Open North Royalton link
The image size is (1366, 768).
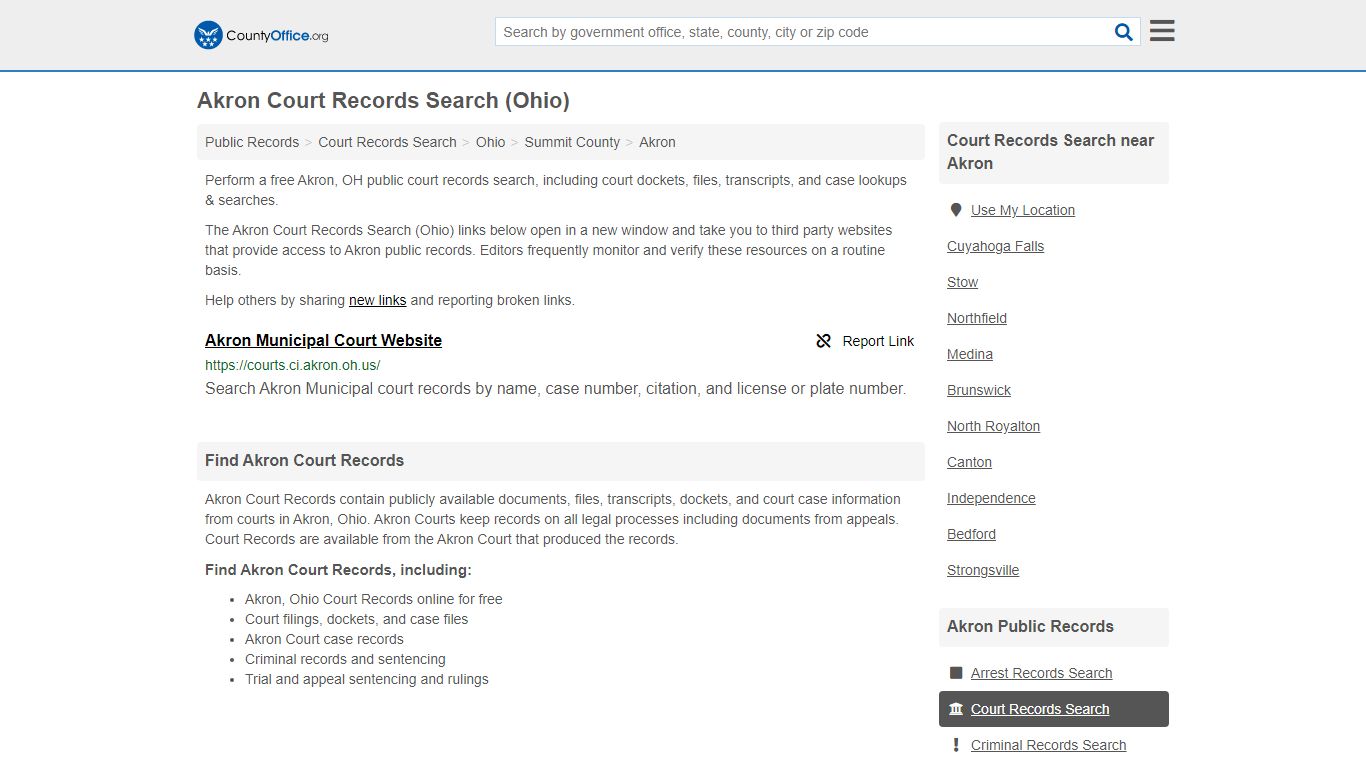tap(993, 426)
